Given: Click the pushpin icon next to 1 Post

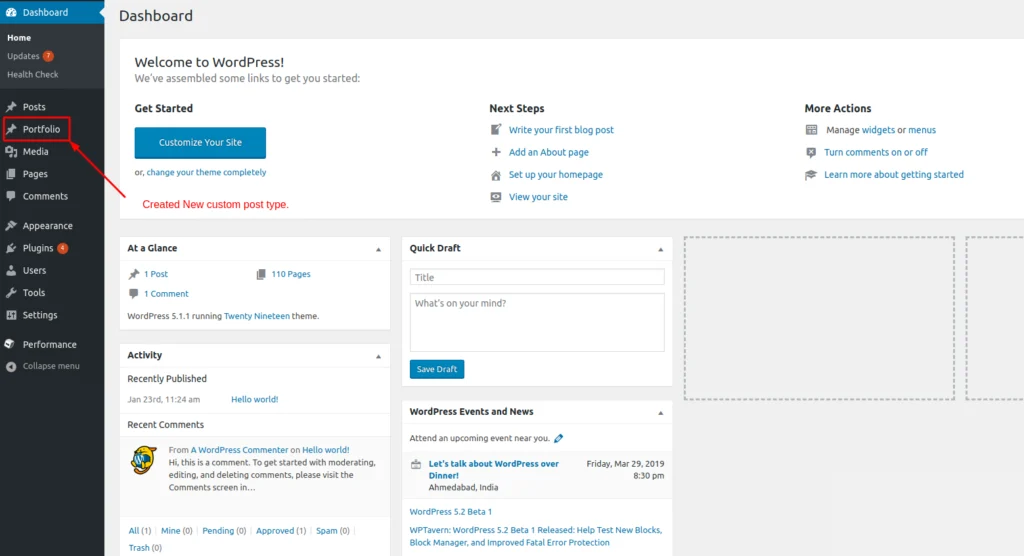Looking at the screenshot, I should click(x=134, y=274).
